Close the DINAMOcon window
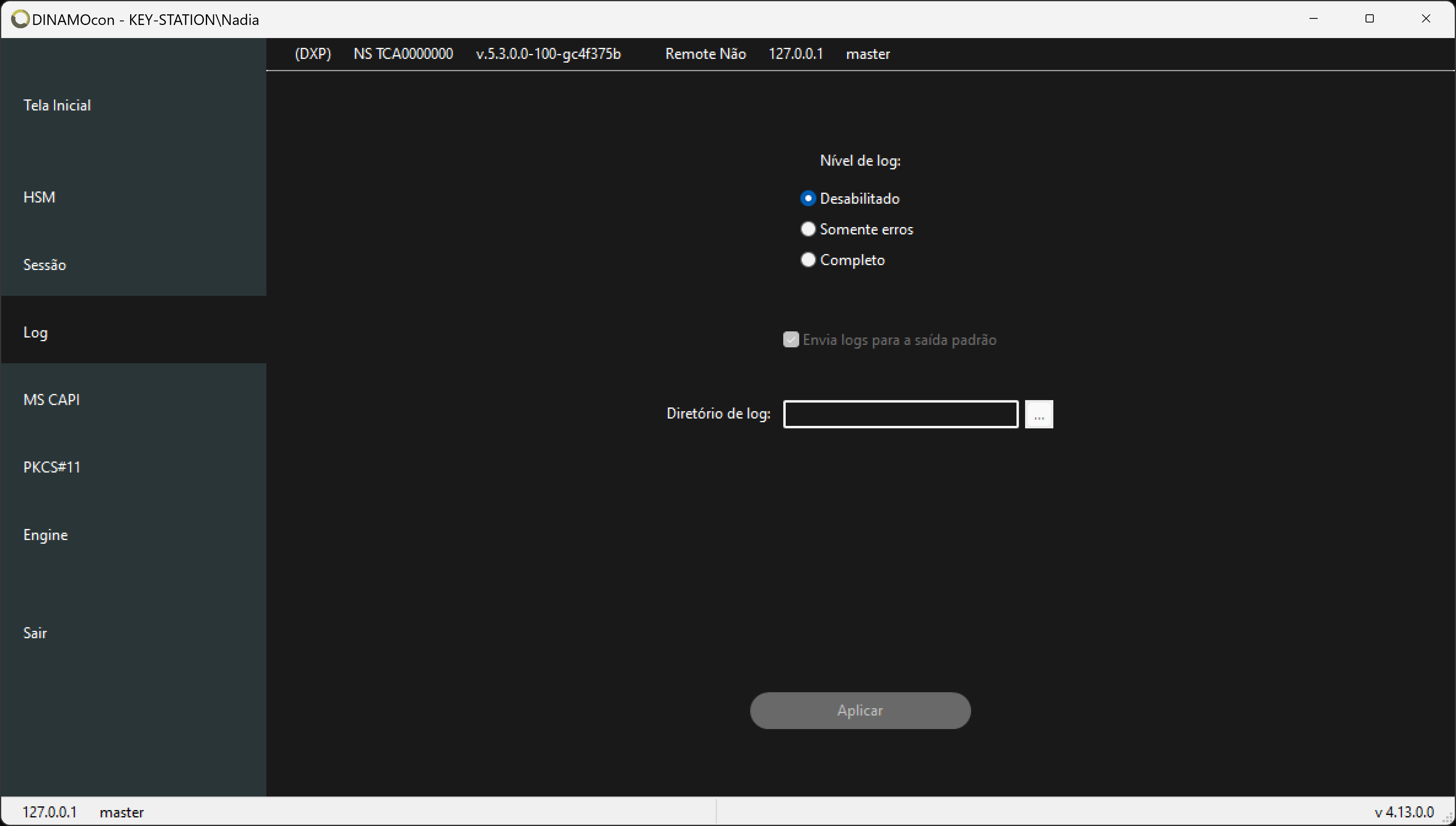The height and width of the screenshot is (826, 1456). click(x=1426, y=19)
